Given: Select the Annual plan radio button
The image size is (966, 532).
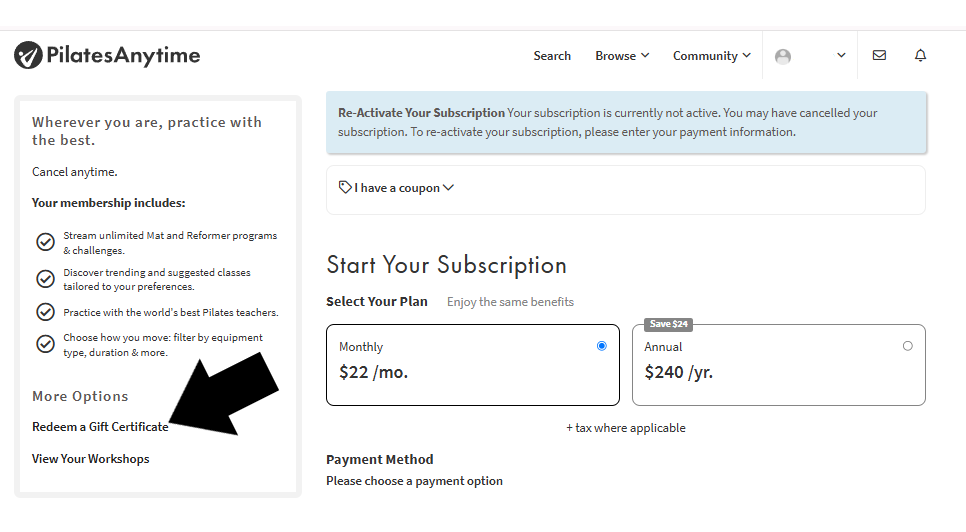Looking at the screenshot, I should pyautogui.click(x=907, y=346).
